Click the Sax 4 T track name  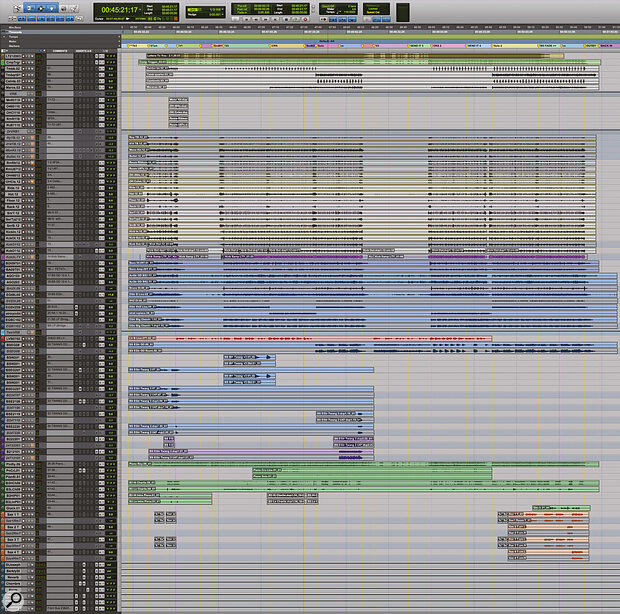tap(12, 552)
